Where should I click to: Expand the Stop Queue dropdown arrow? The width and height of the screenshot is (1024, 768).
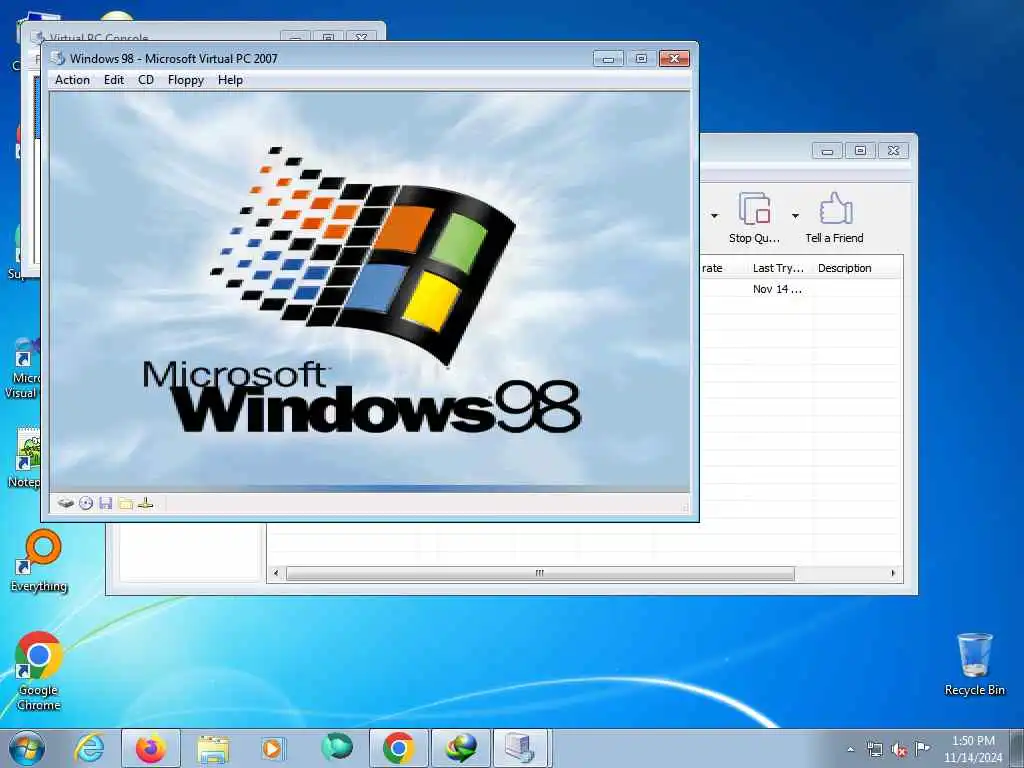(795, 216)
